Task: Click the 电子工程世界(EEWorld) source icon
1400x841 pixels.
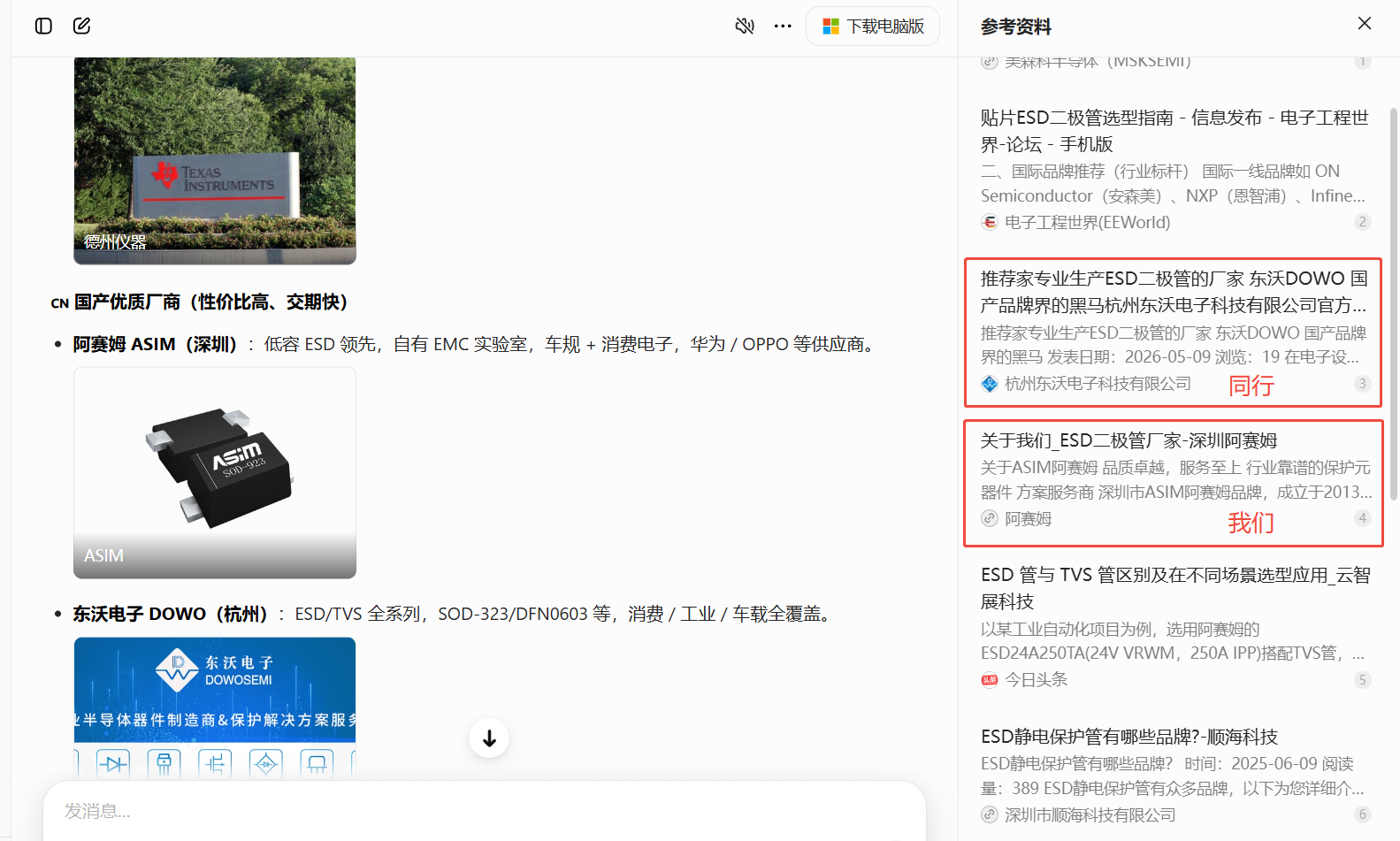Action: pyautogui.click(x=990, y=222)
